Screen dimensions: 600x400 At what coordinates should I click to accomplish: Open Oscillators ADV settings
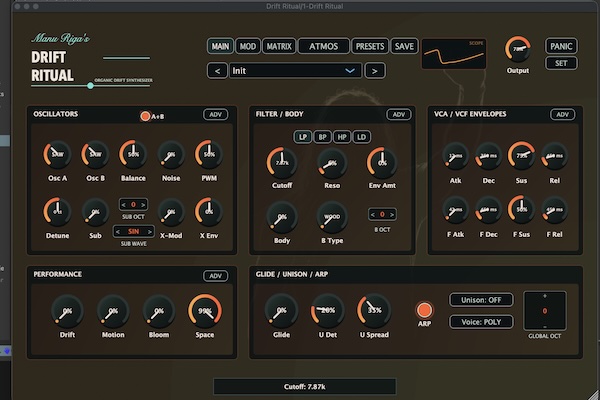coord(215,114)
